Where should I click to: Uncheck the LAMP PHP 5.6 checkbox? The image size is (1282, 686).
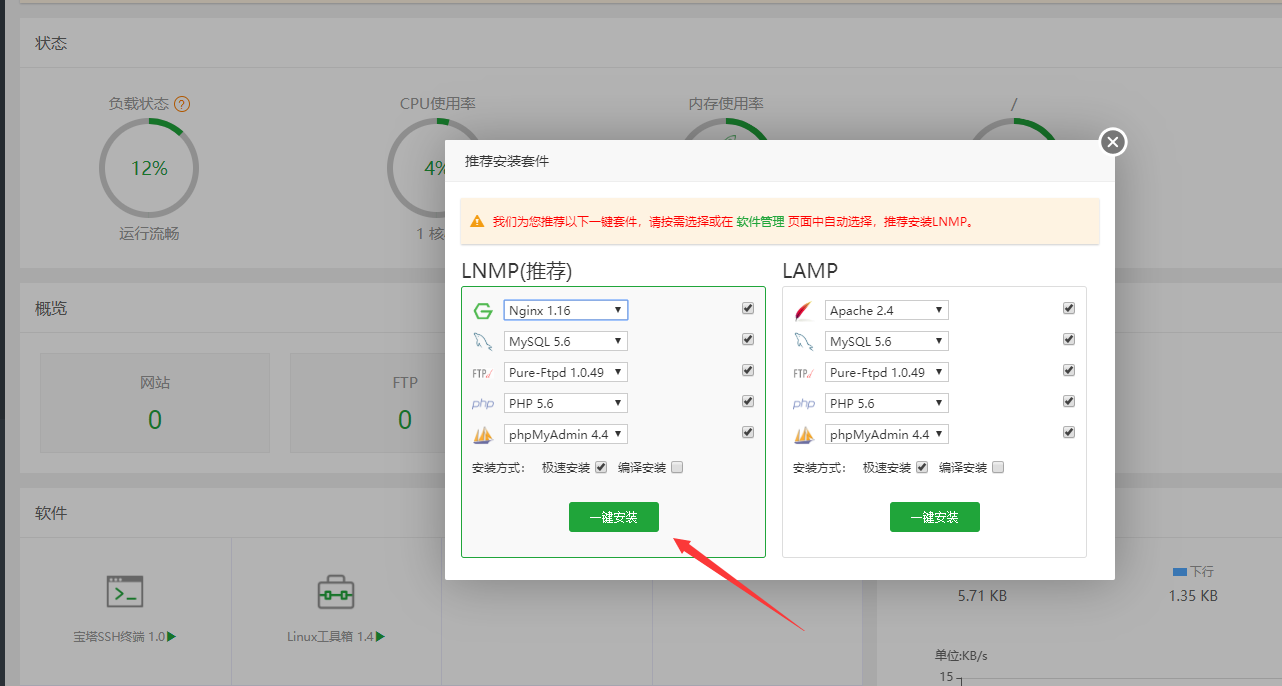pos(1069,401)
